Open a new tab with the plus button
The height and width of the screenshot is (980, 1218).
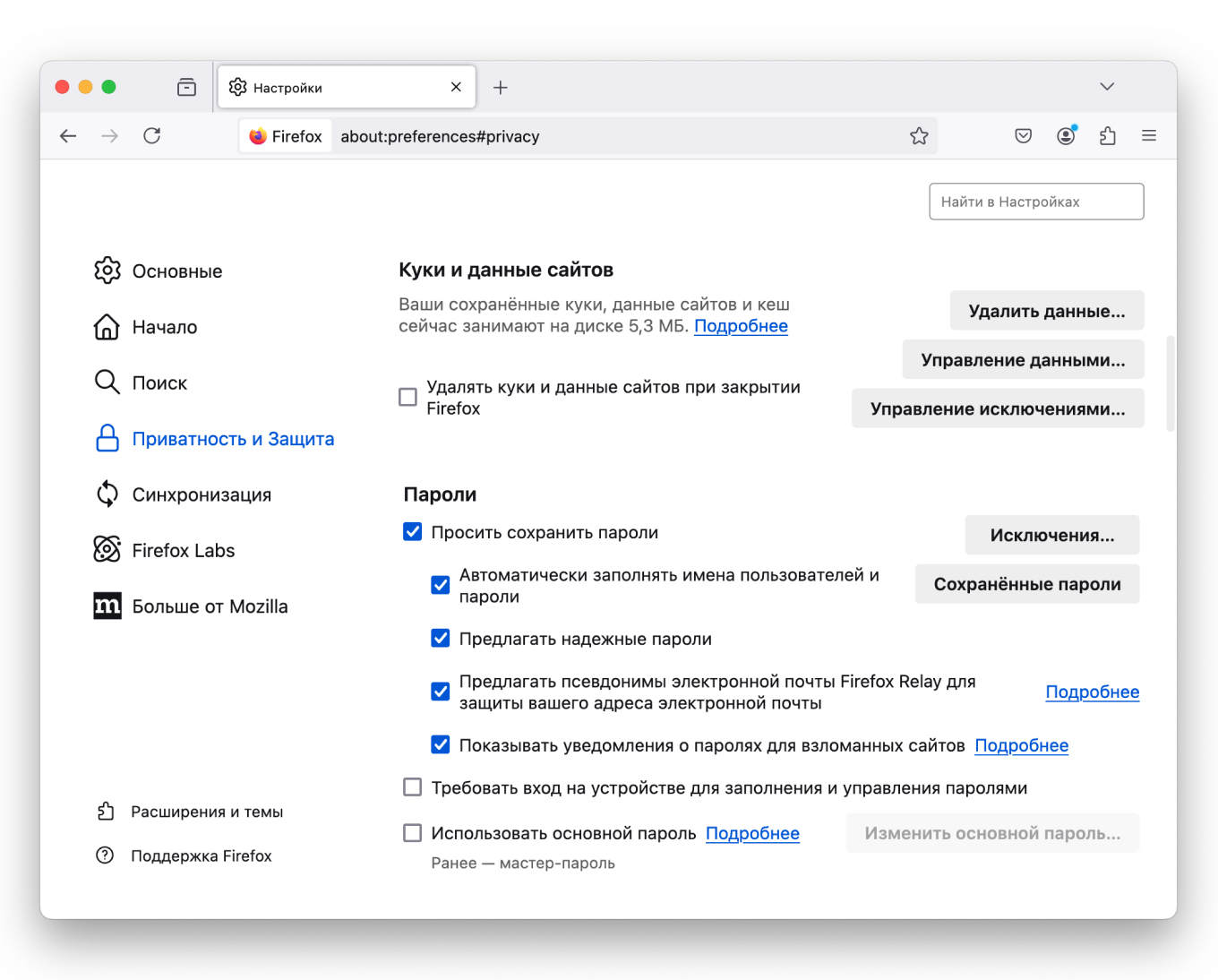click(x=501, y=87)
